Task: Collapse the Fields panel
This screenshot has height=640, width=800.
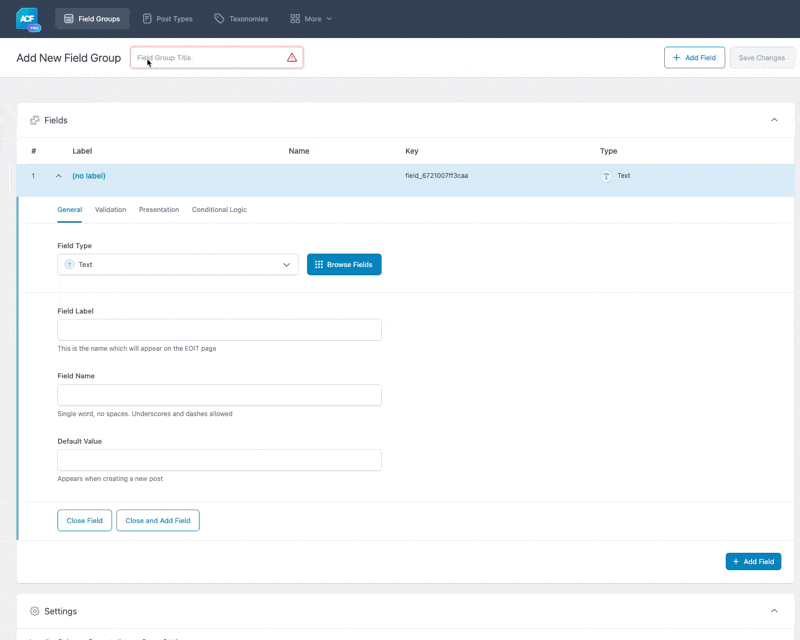Action: pos(774,120)
